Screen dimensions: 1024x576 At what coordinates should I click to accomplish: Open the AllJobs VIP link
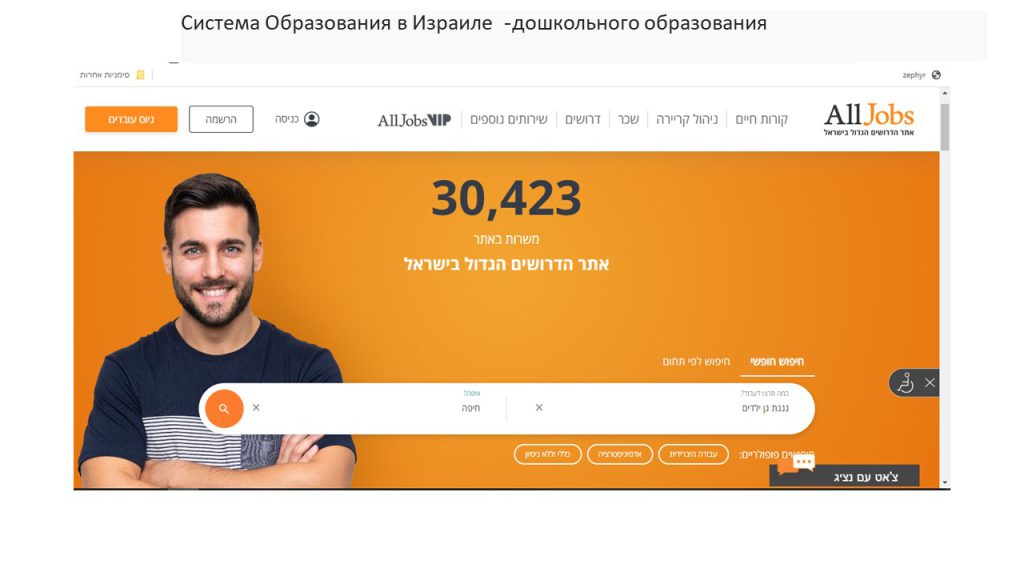tap(414, 120)
